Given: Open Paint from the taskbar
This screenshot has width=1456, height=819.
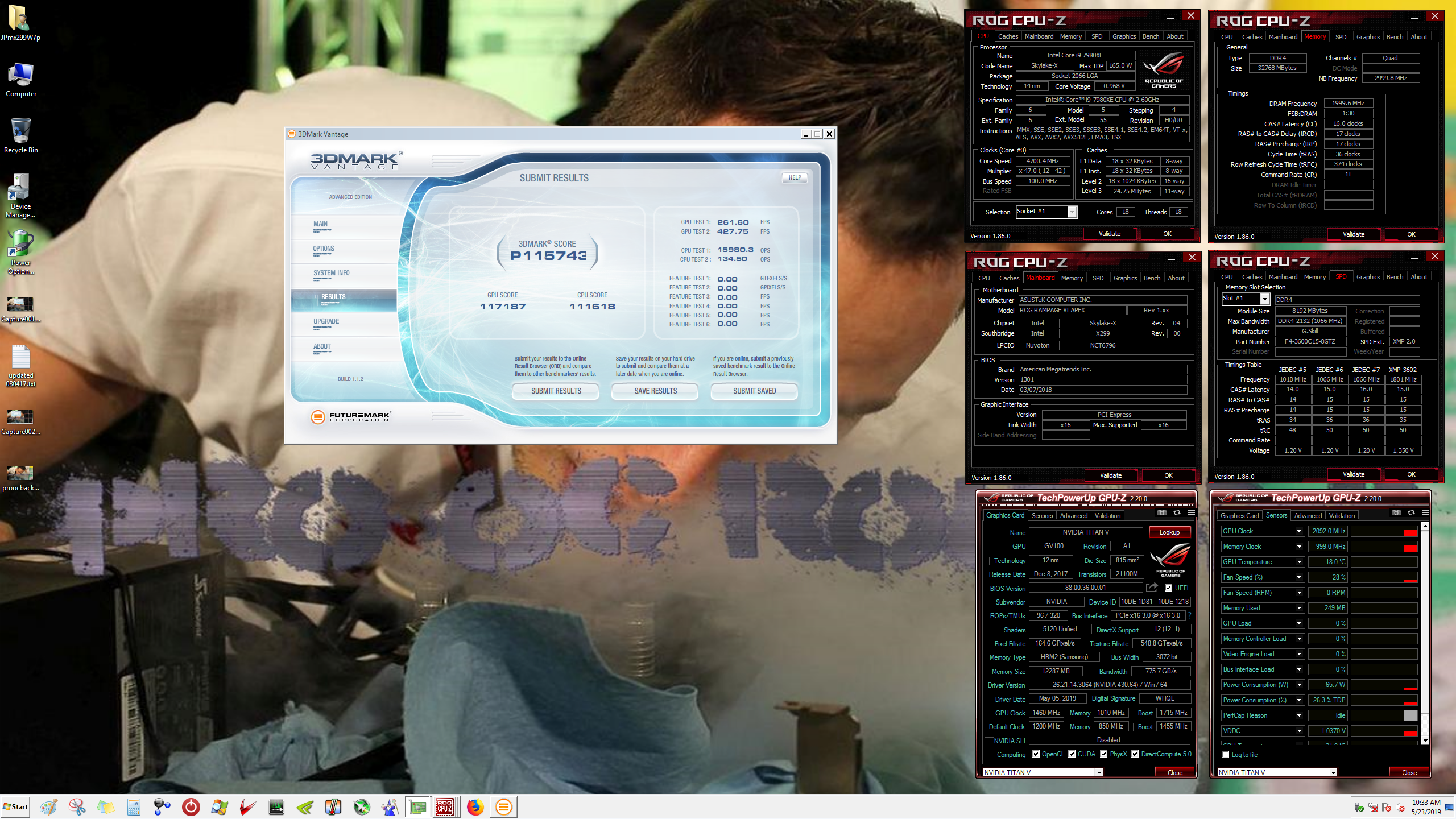Looking at the screenshot, I should 48,806.
